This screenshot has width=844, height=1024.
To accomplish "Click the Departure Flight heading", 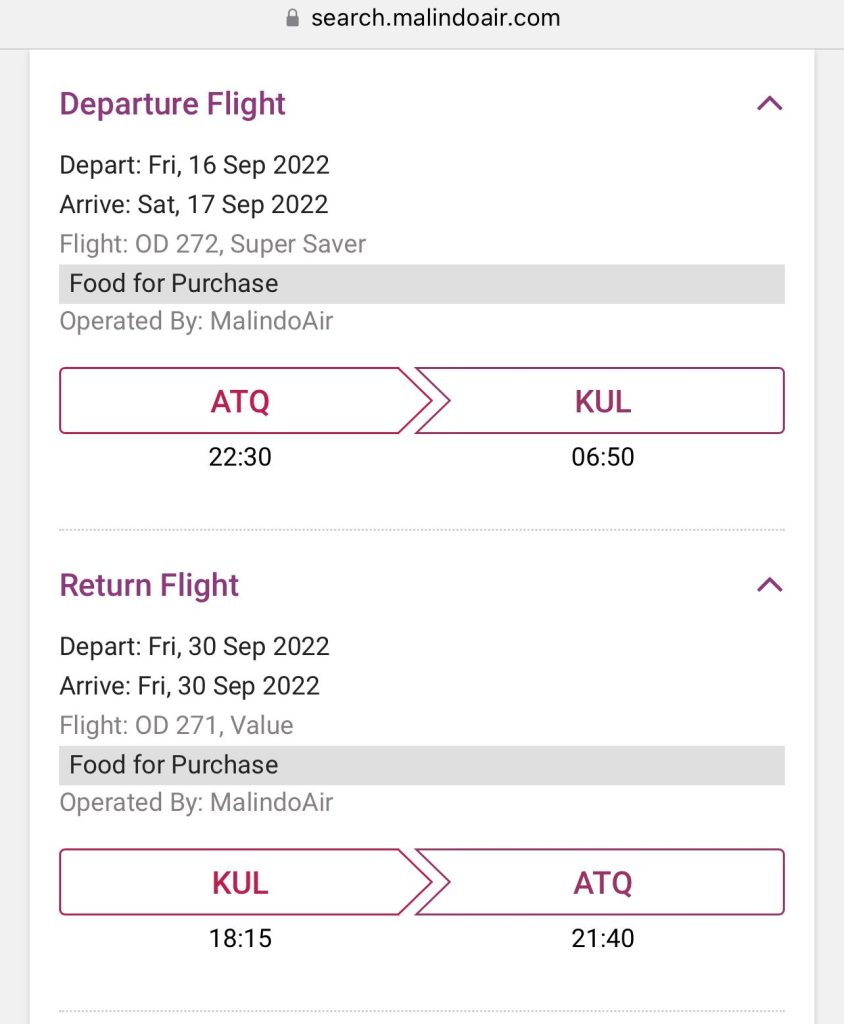I will (173, 104).
